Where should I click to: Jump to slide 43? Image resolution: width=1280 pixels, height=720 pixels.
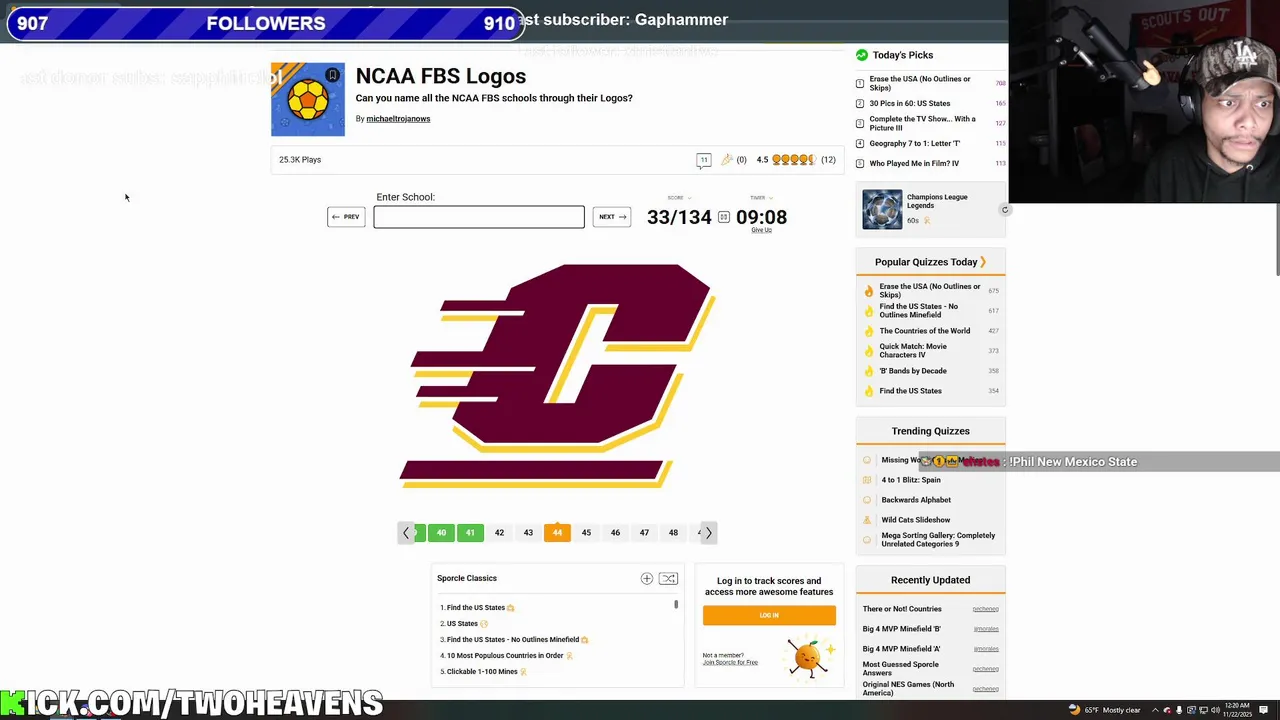[528, 533]
